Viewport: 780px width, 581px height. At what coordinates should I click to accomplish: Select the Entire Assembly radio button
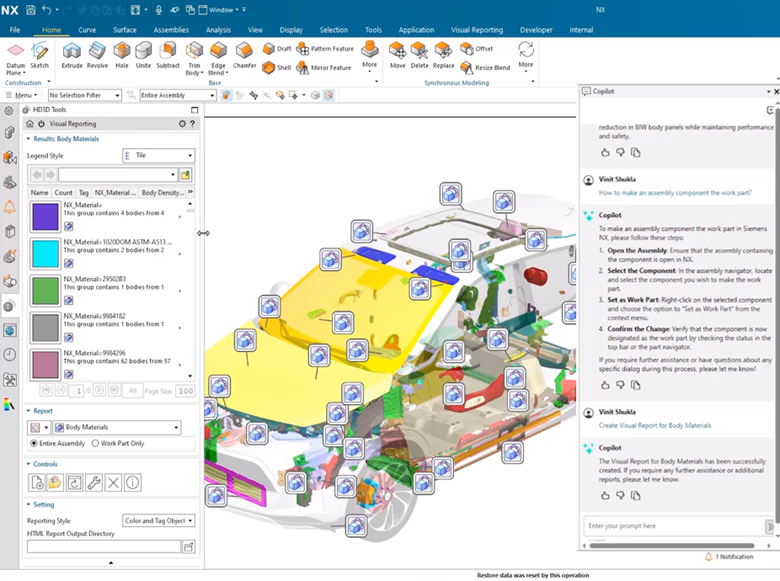click(x=35, y=443)
